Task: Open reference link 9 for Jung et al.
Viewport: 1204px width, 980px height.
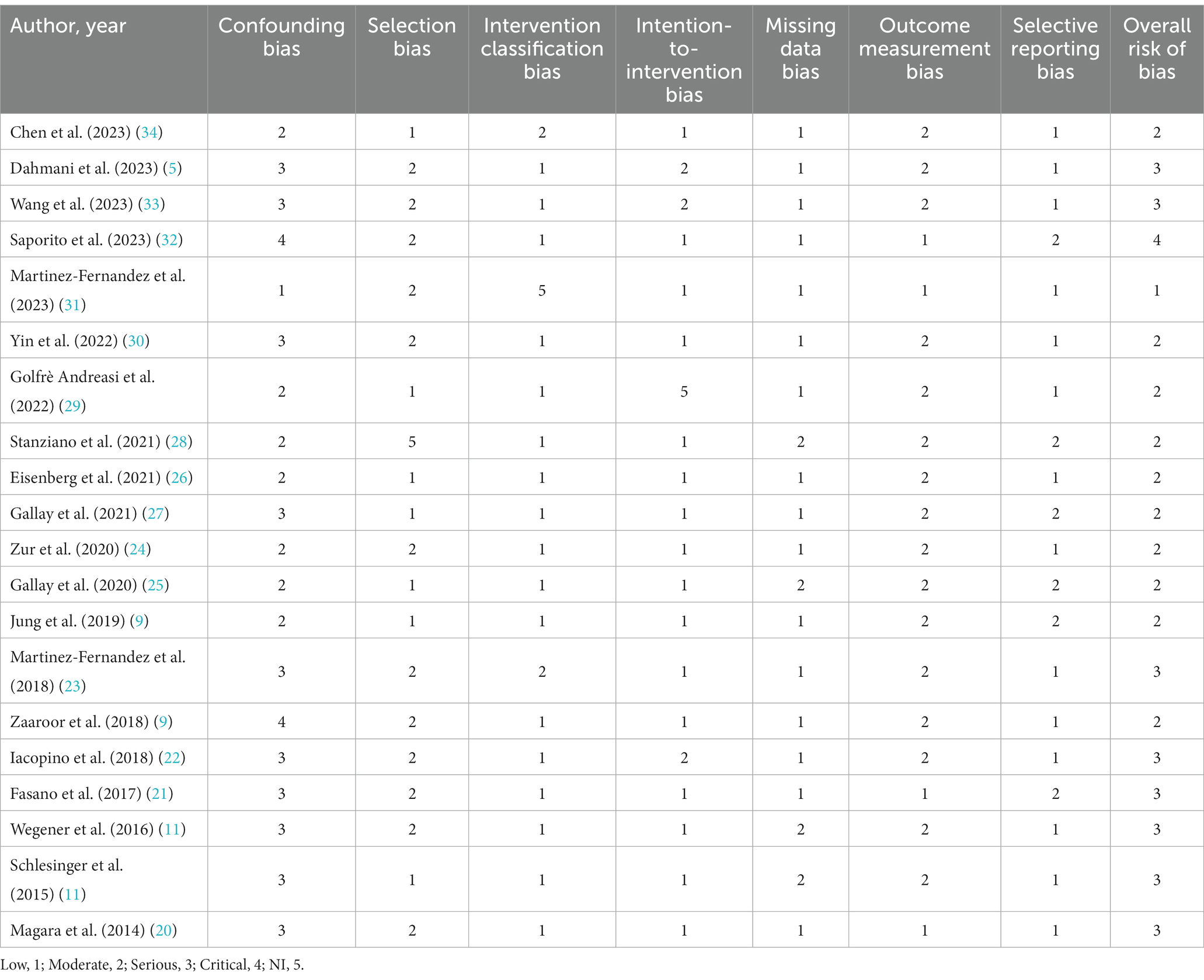Action: pyautogui.click(x=139, y=620)
